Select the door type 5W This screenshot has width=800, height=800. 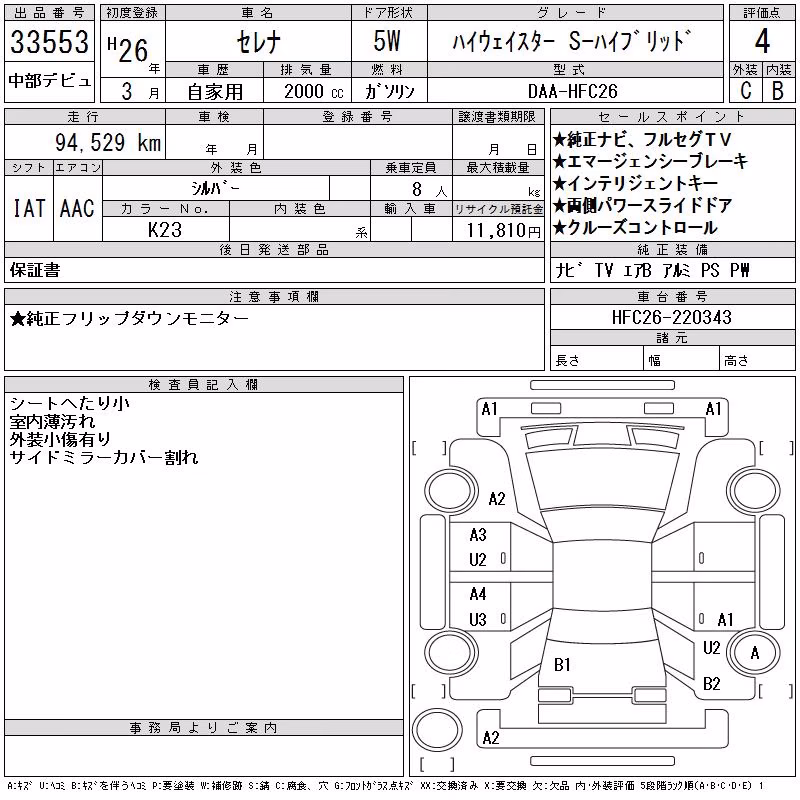pos(387,41)
